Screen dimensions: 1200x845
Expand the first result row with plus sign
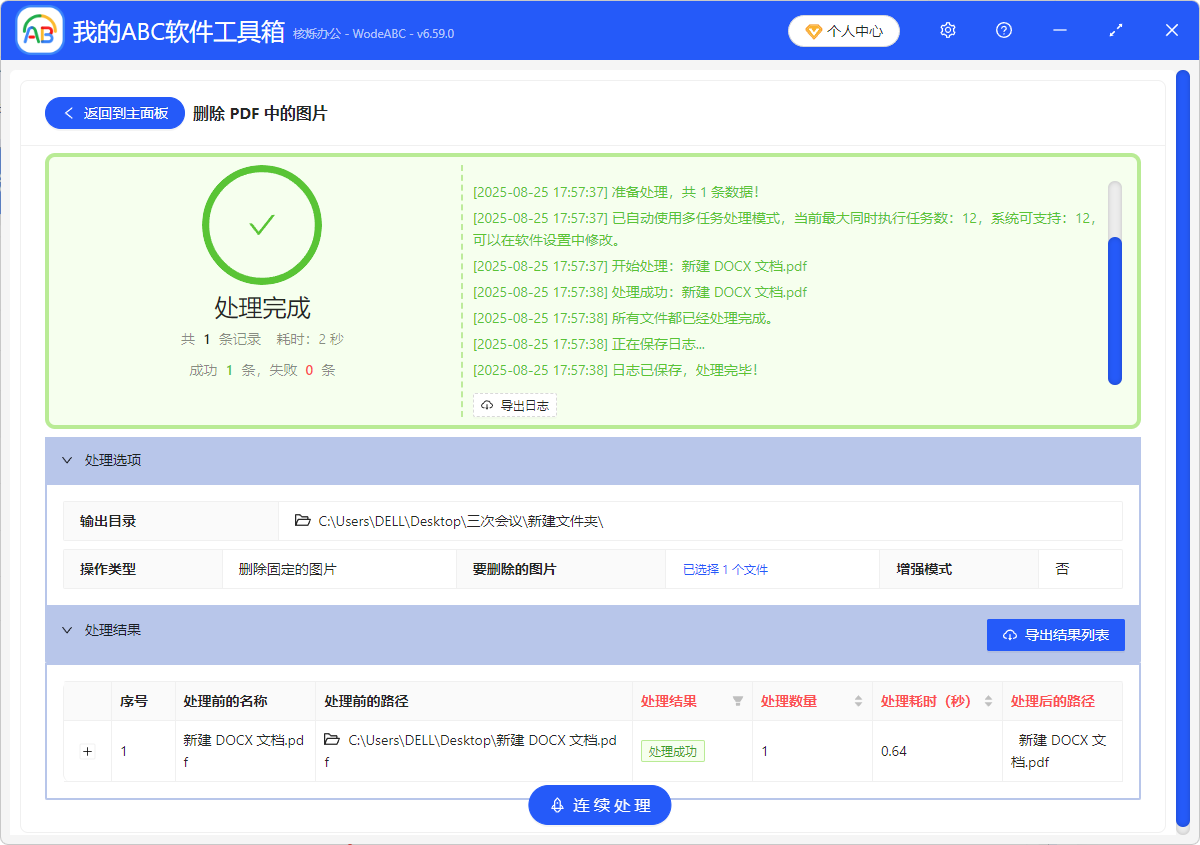[87, 750]
